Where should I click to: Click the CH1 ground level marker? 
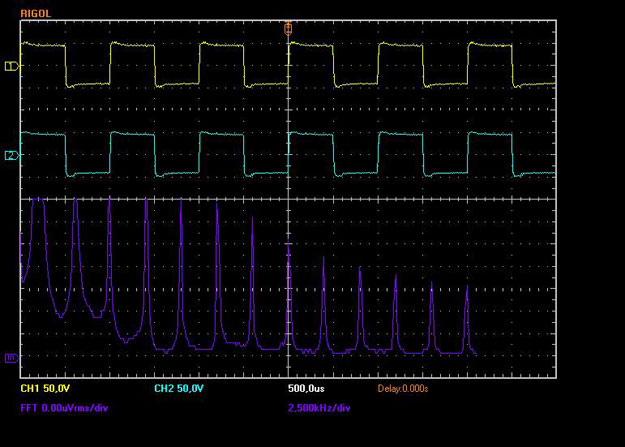[x=12, y=66]
